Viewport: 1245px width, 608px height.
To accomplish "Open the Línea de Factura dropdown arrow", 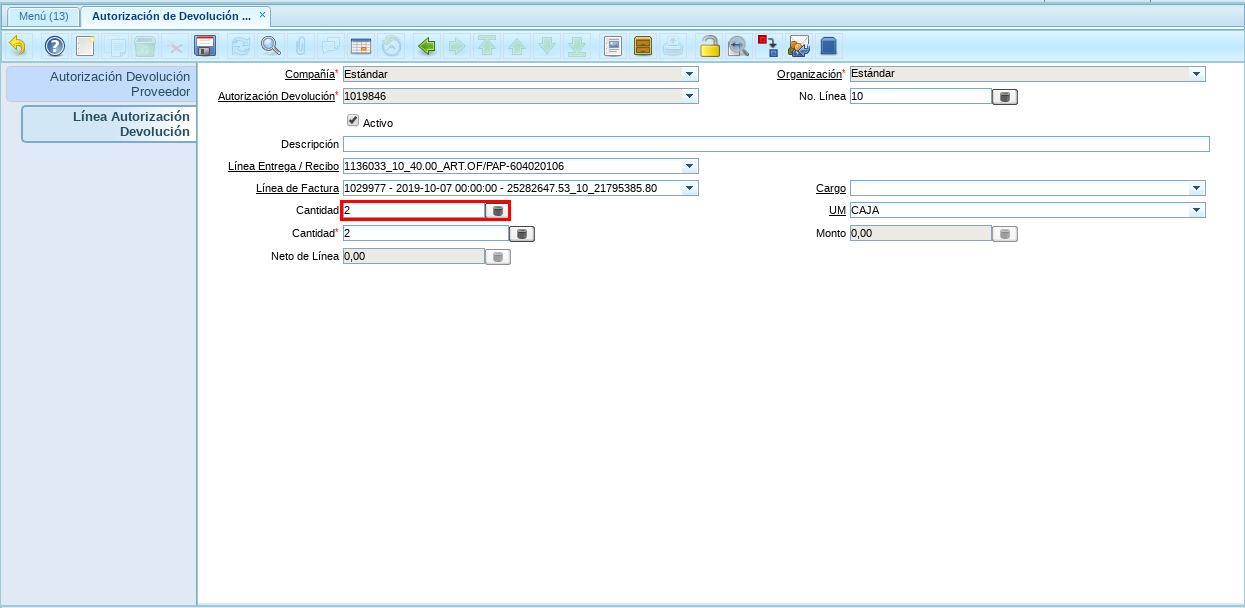I will coord(689,188).
